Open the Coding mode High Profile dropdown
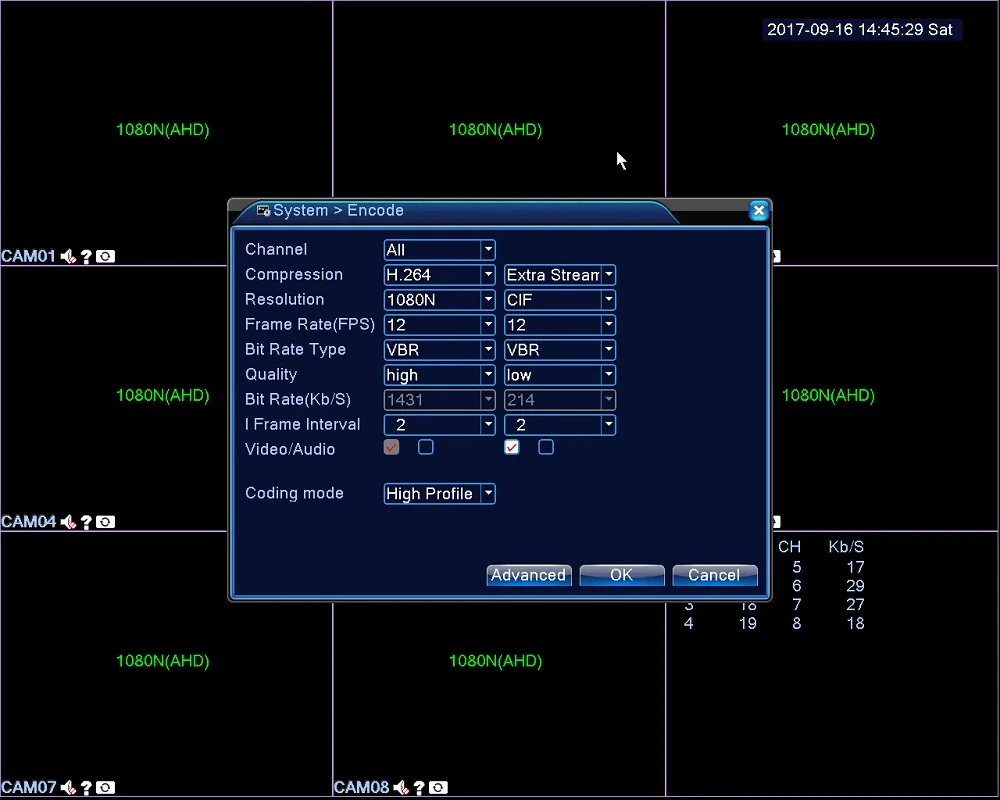The width and height of the screenshot is (1000, 800). pyautogui.click(x=439, y=494)
